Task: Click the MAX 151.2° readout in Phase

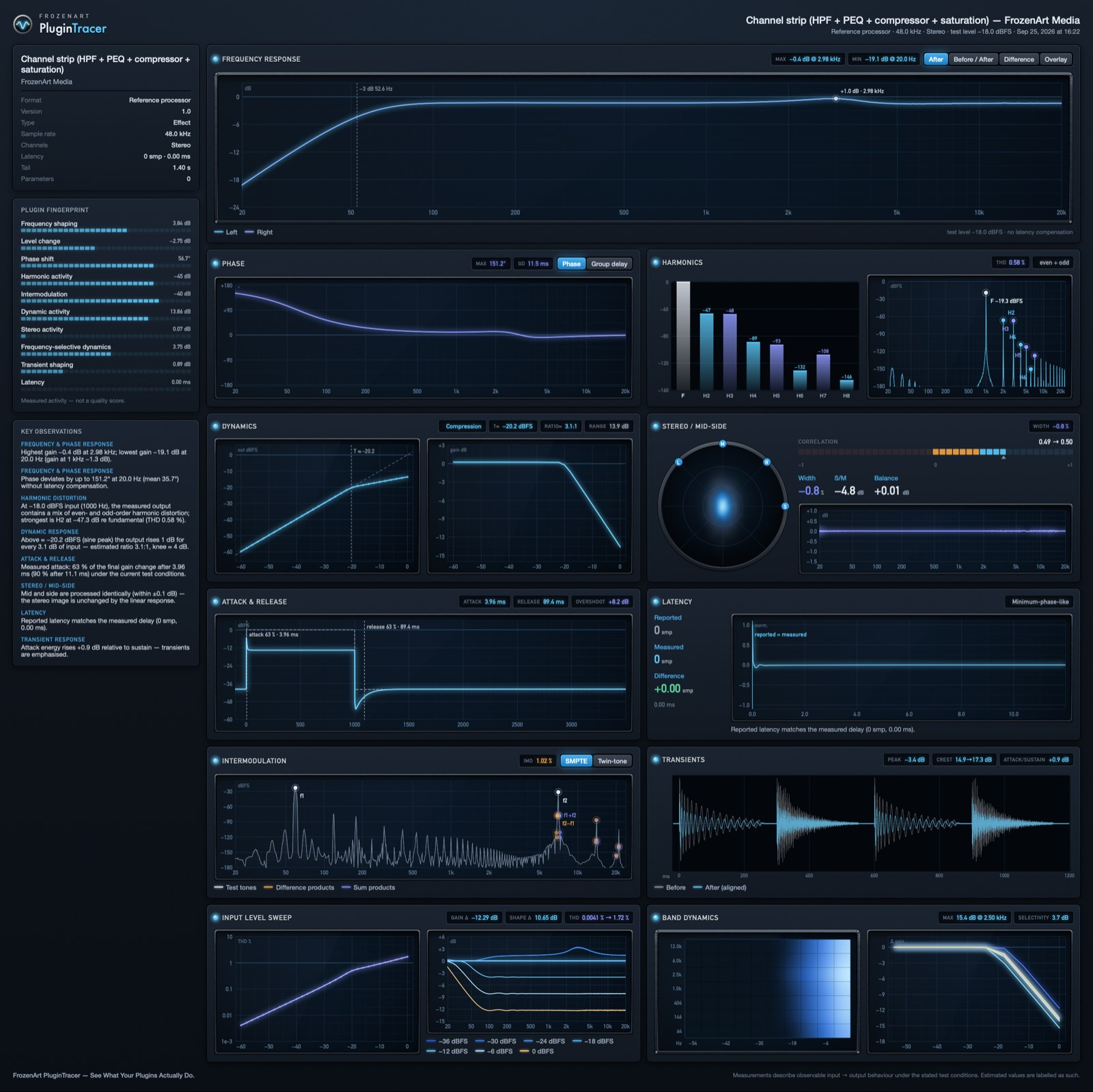Action: (x=490, y=264)
